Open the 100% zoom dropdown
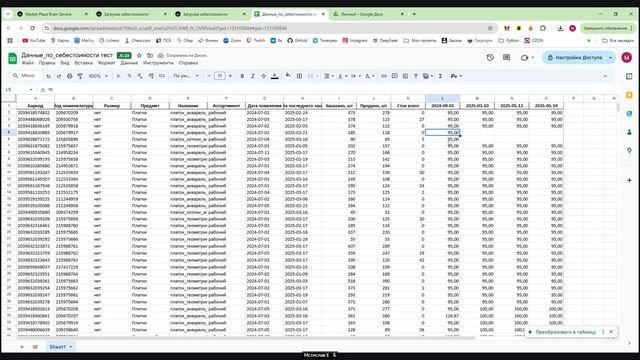640x360 pixels. [98, 76]
